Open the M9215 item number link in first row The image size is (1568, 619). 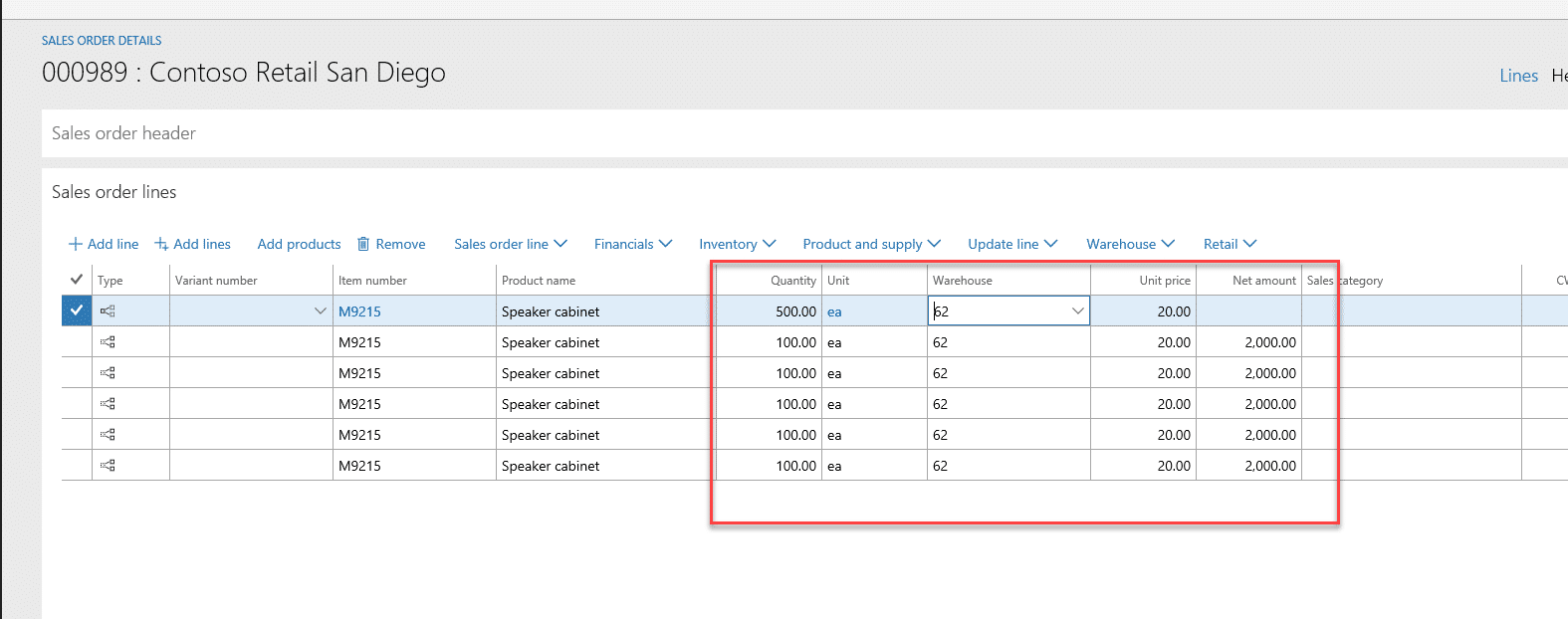pyautogui.click(x=359, y=311)
